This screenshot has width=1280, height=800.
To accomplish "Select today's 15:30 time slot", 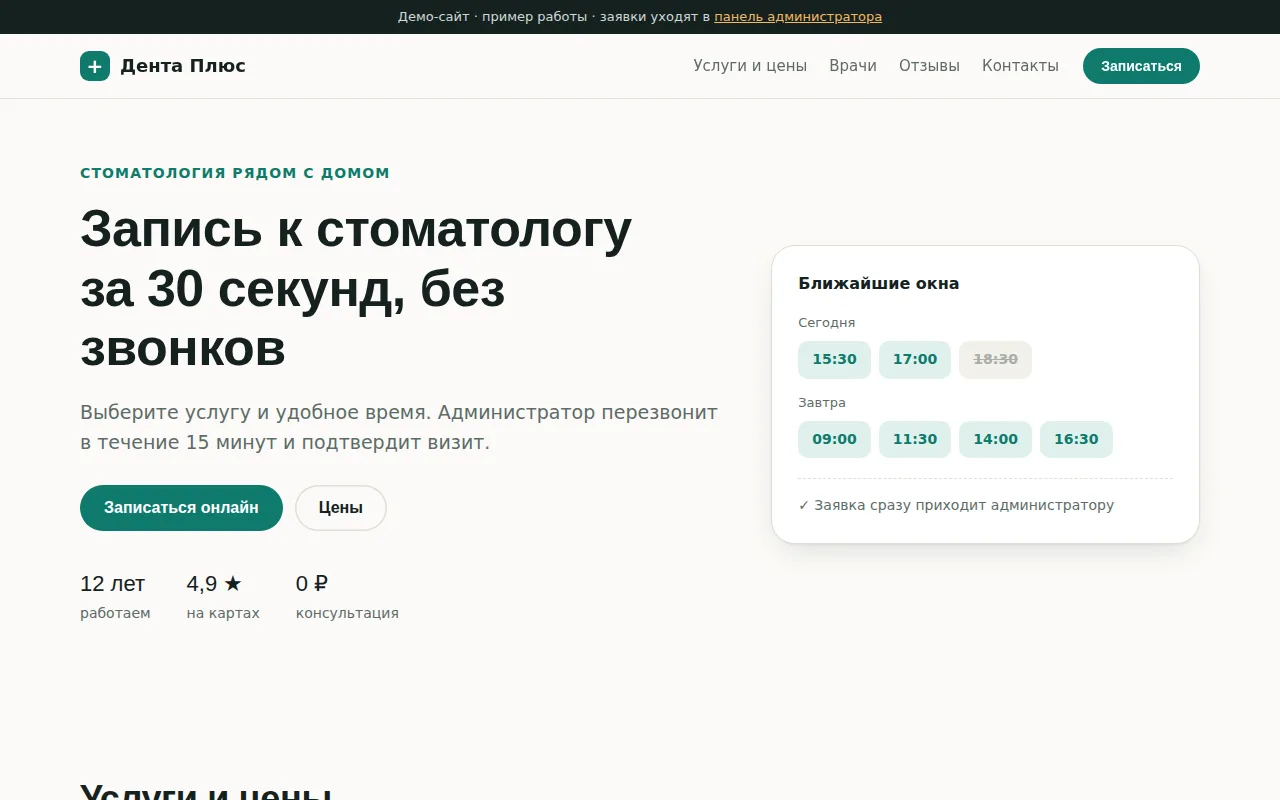I will pyautogui.click(x=834, y=360).
